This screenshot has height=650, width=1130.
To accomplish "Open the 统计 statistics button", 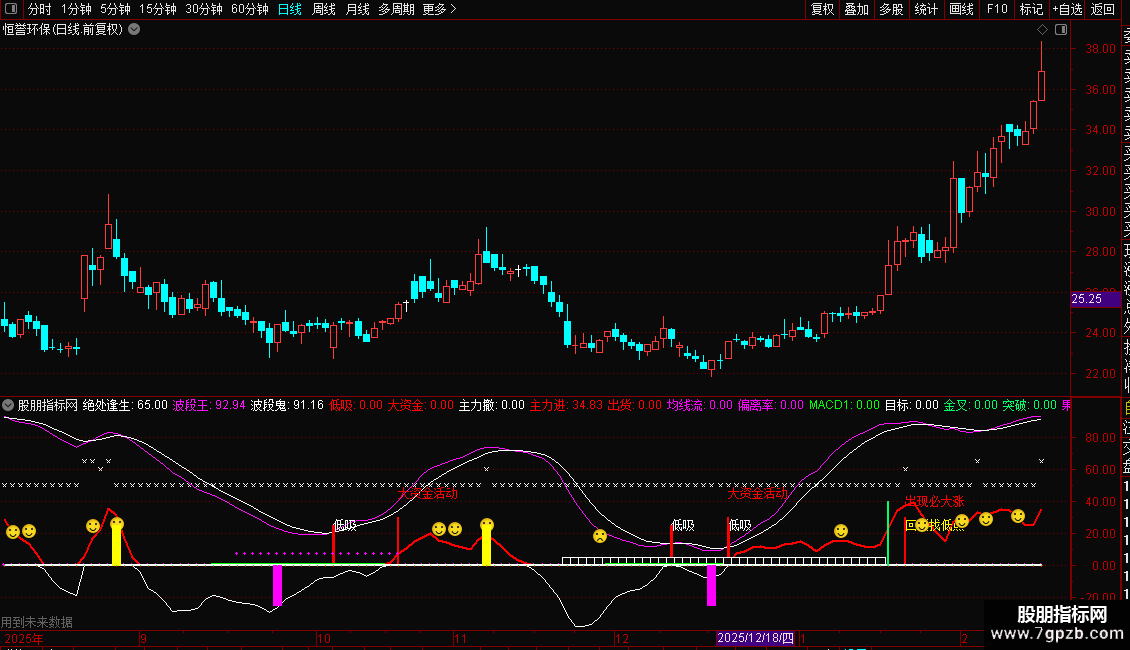I will (926, 9).
